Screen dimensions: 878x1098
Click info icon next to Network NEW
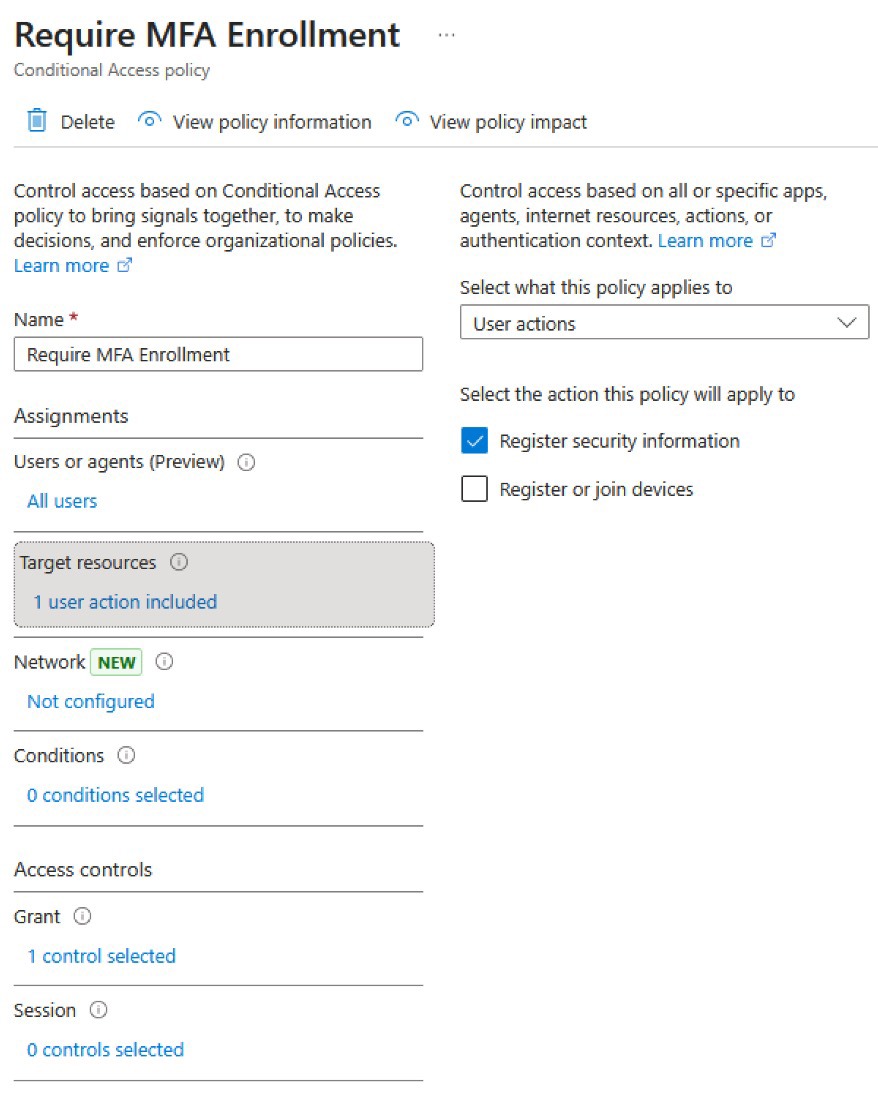[x=165, y=662]
